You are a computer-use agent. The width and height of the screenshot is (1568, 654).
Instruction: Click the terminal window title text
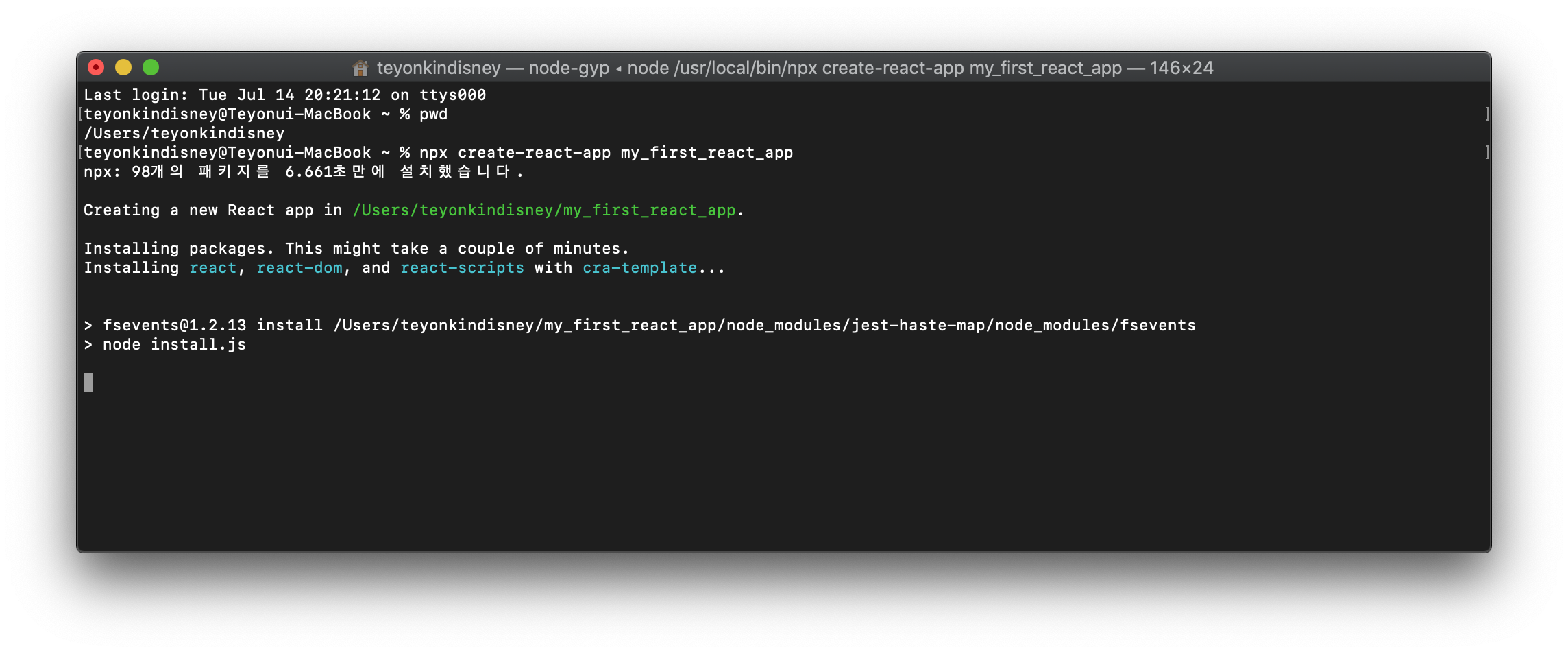point(795,68)
